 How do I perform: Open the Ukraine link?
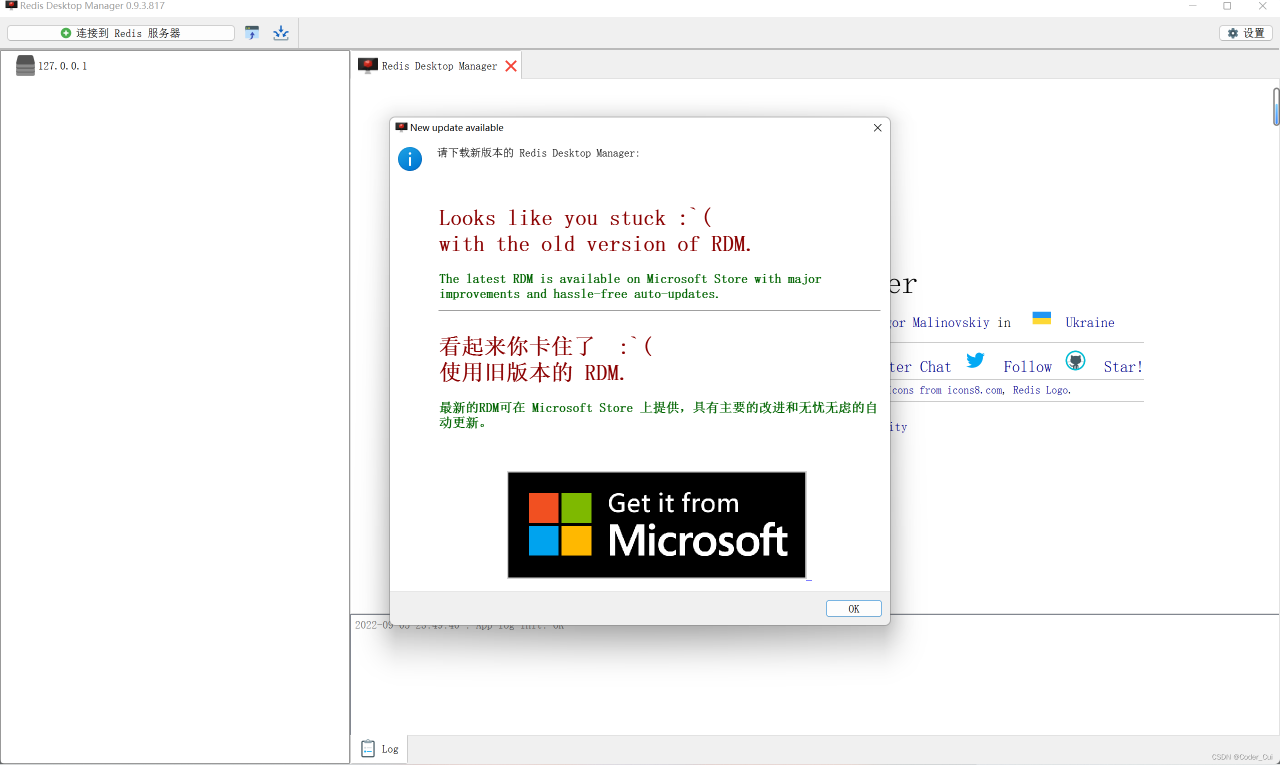1090,322
